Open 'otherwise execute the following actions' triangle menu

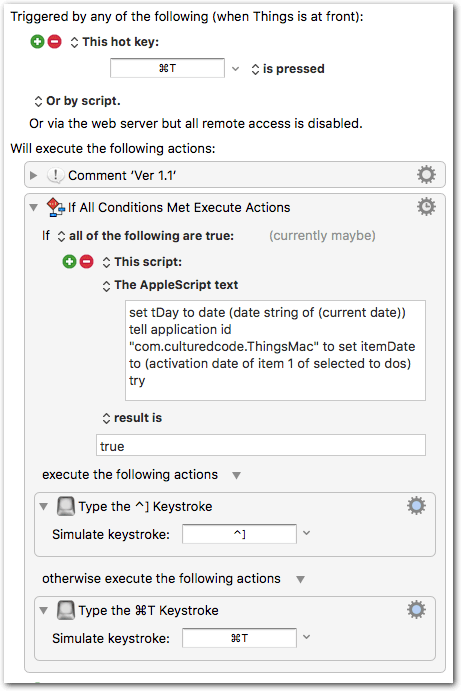(300, 579)
